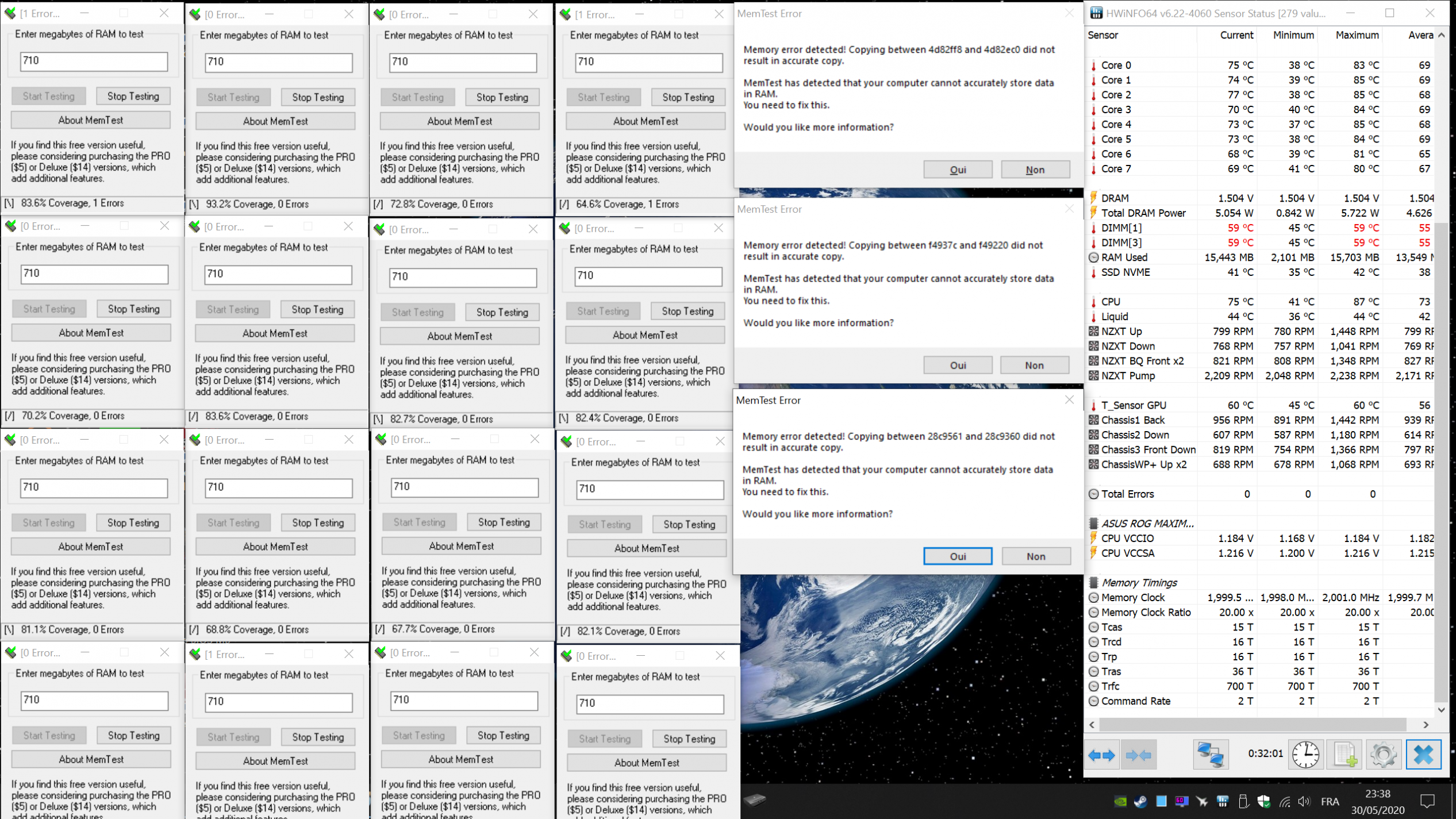Stop Testing in MemTest window at 68.8% coverage
The height and width of the screenshot is (819, 1456).
pos(318,522)
